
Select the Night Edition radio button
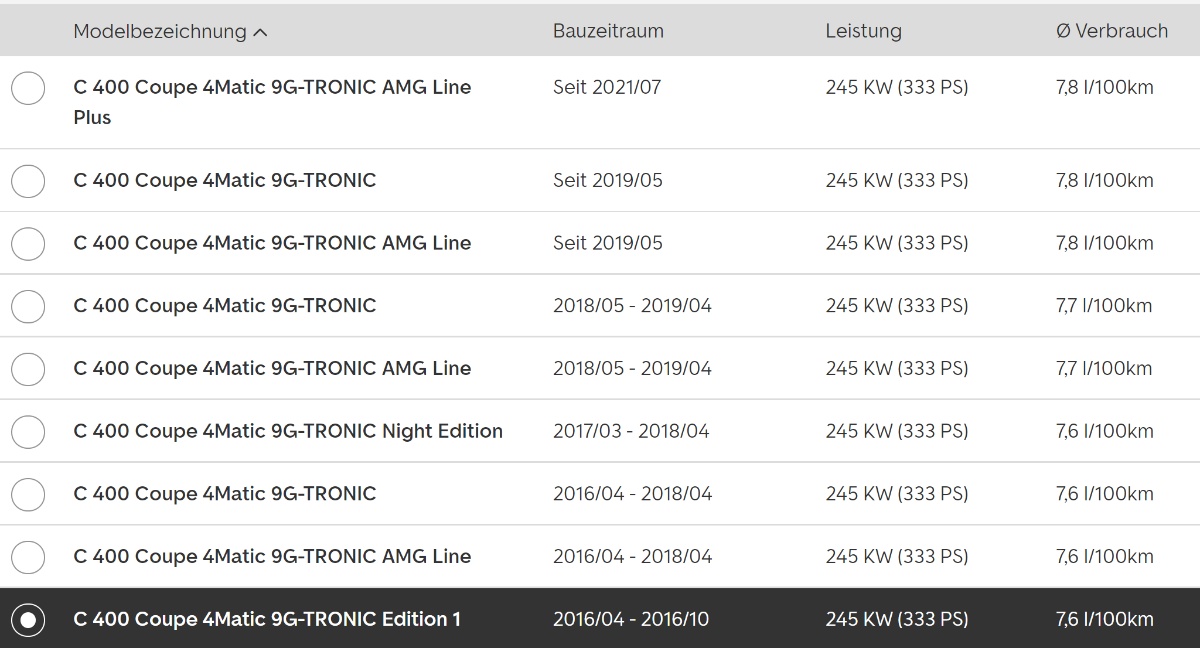[28, 432]
